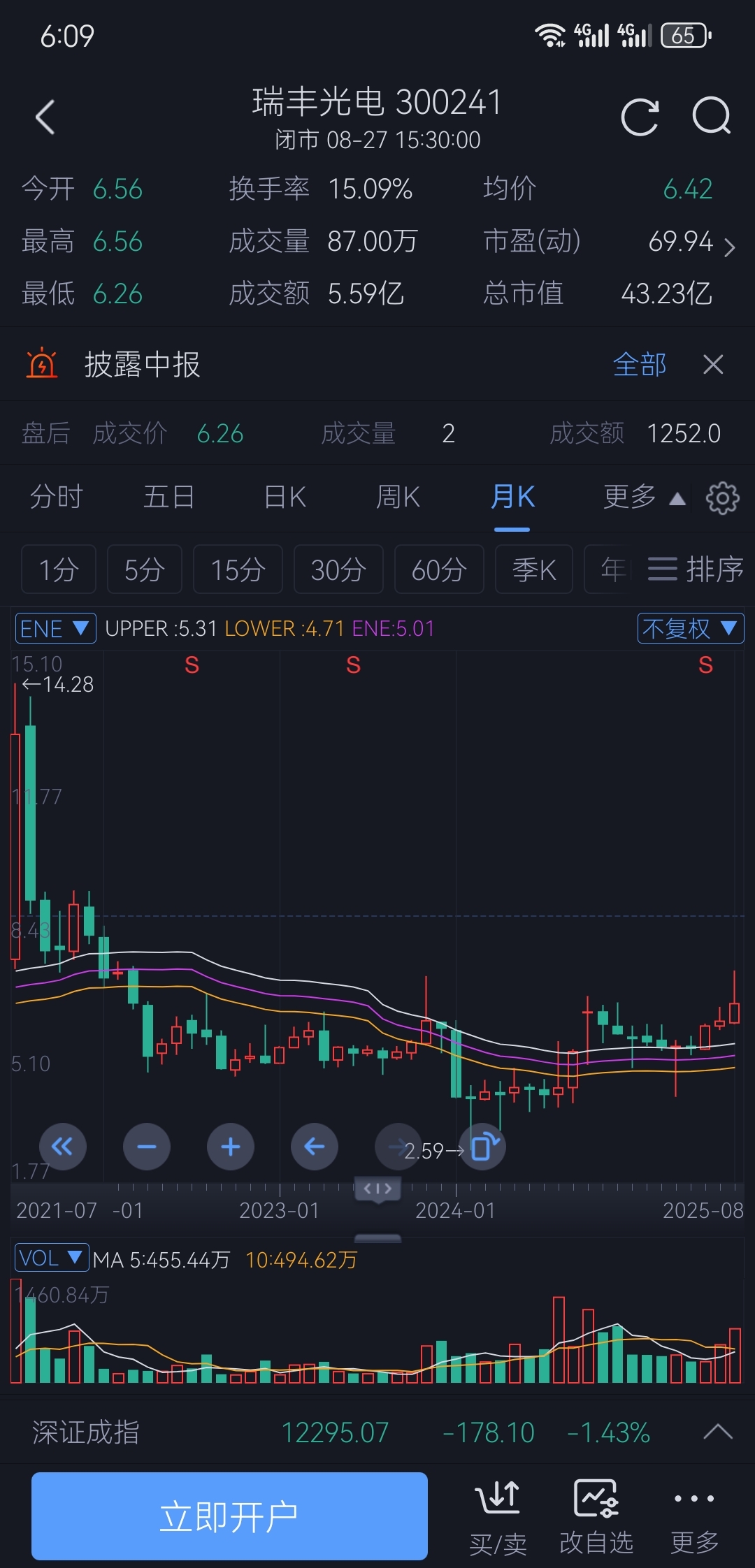Open chart settings gear icon
This screenshot has height=1568, width=755.
pyautogui.click(x=722, y=498)
